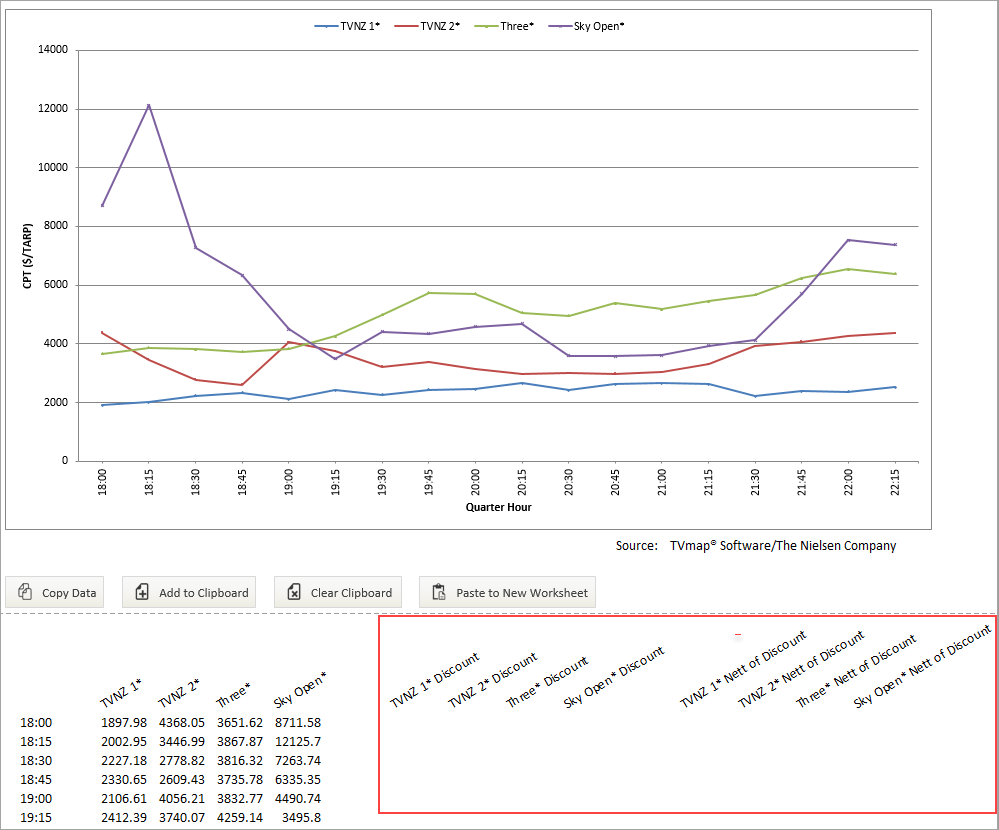Click the Add to Clipboard button
Screen dimensions: 999x830
coord(189,592)
